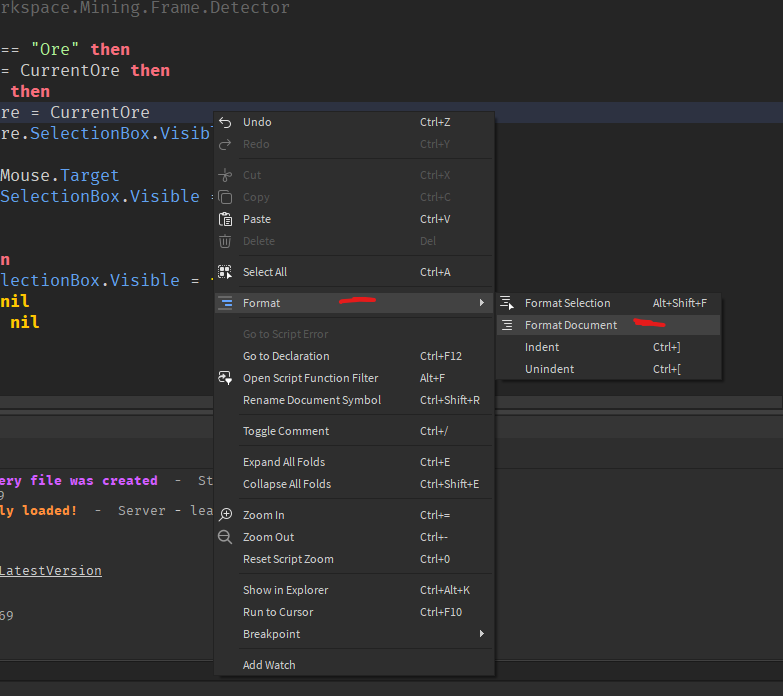Viewport: 783px width, 696px height.
Task: Choose Toggle Comment from context menu
Action: [286, 431]
